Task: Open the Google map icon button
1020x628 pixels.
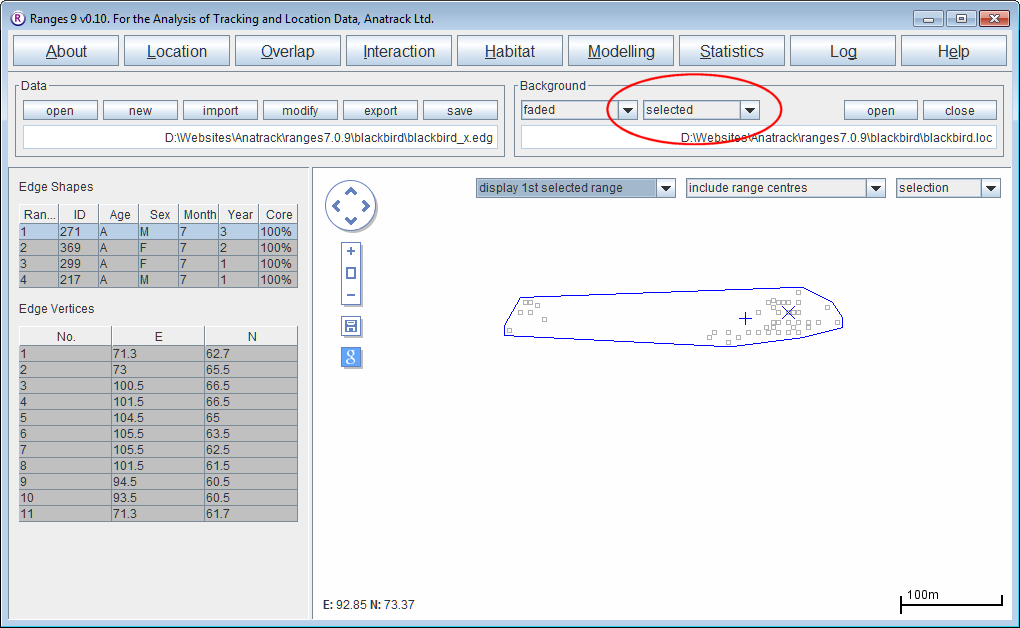Action: (x=351, y=357)
